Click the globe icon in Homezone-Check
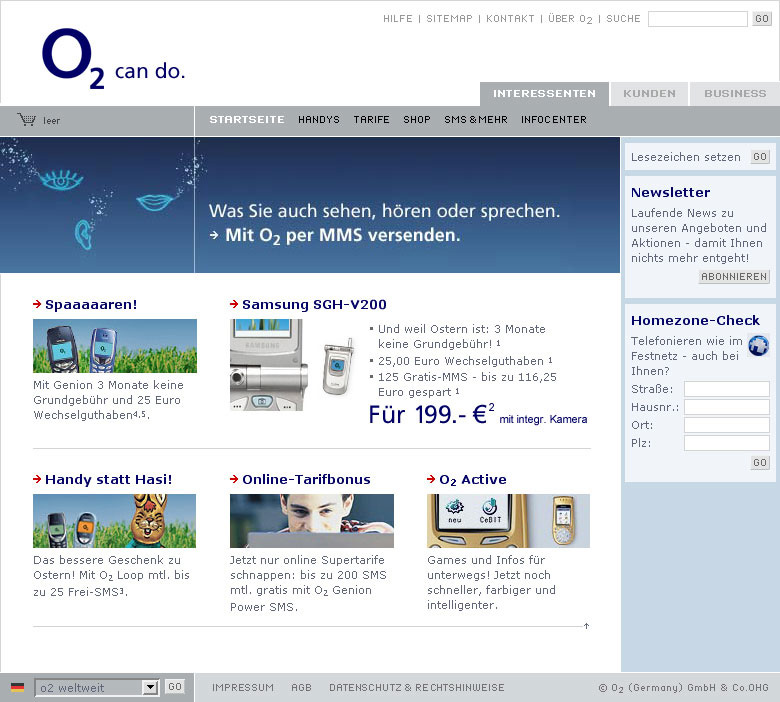780x702 pixels. pyautogui.click(x=759, y=346)
